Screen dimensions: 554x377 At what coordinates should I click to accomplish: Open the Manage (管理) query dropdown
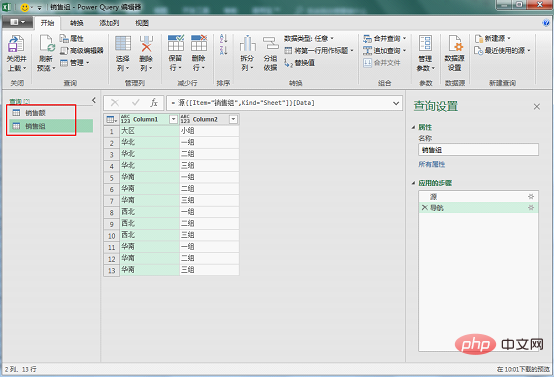(x=75, y=63)
